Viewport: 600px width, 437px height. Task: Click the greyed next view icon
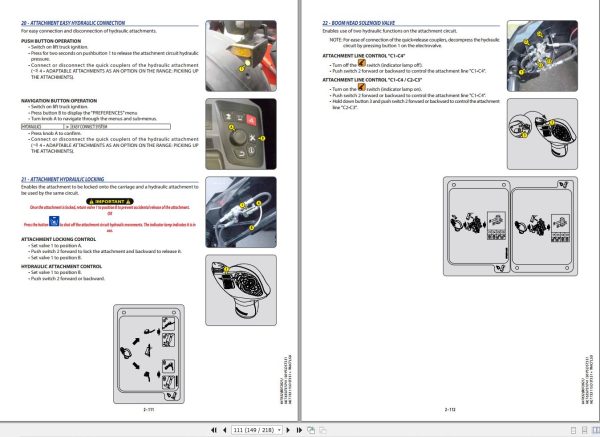click(323, 430)
